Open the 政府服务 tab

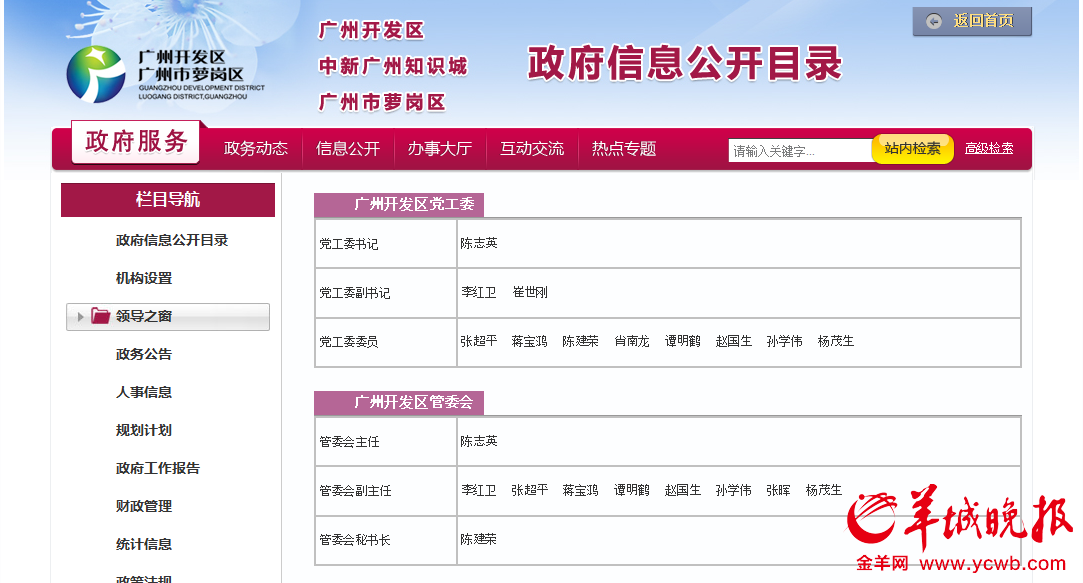click(137, 142)
